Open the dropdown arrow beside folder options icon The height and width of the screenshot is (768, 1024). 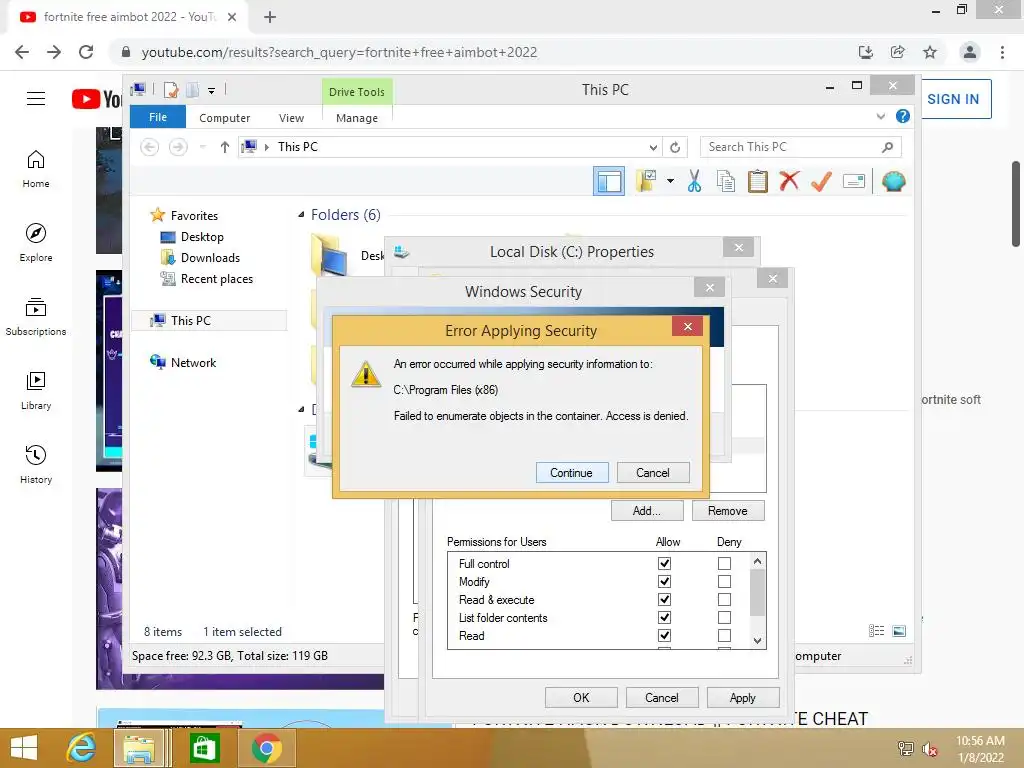[670, 181]
